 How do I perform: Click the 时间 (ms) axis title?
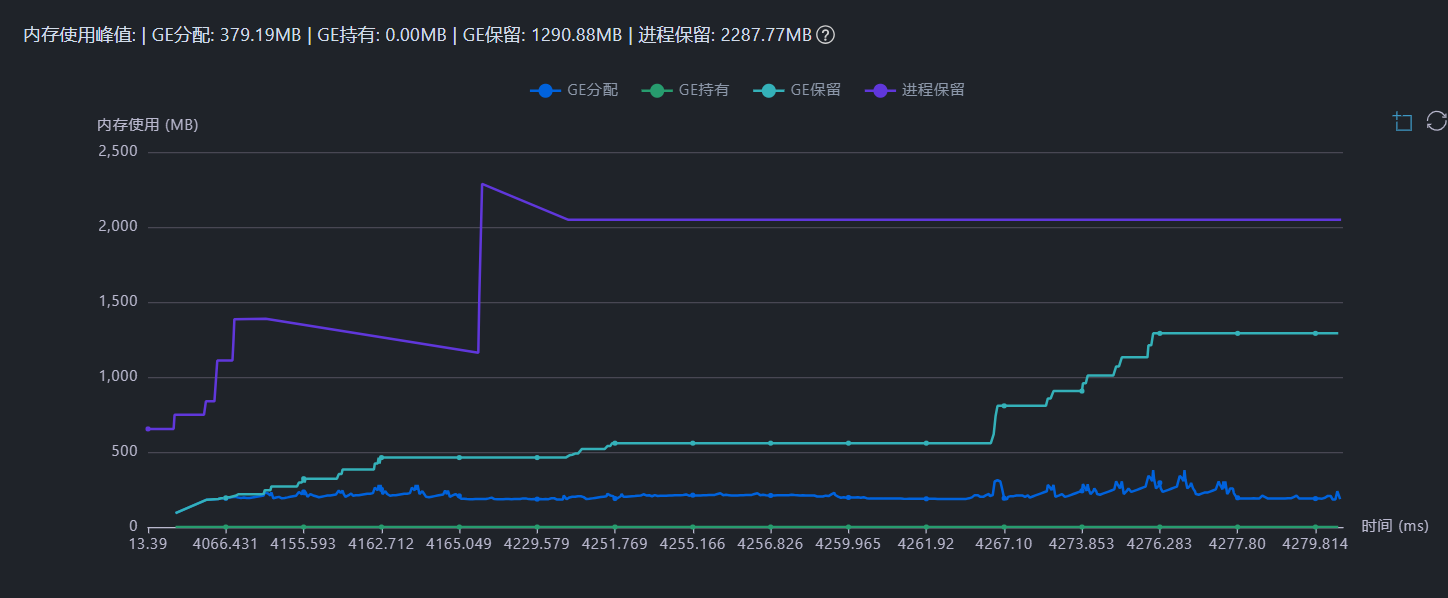coord(1395,526)
